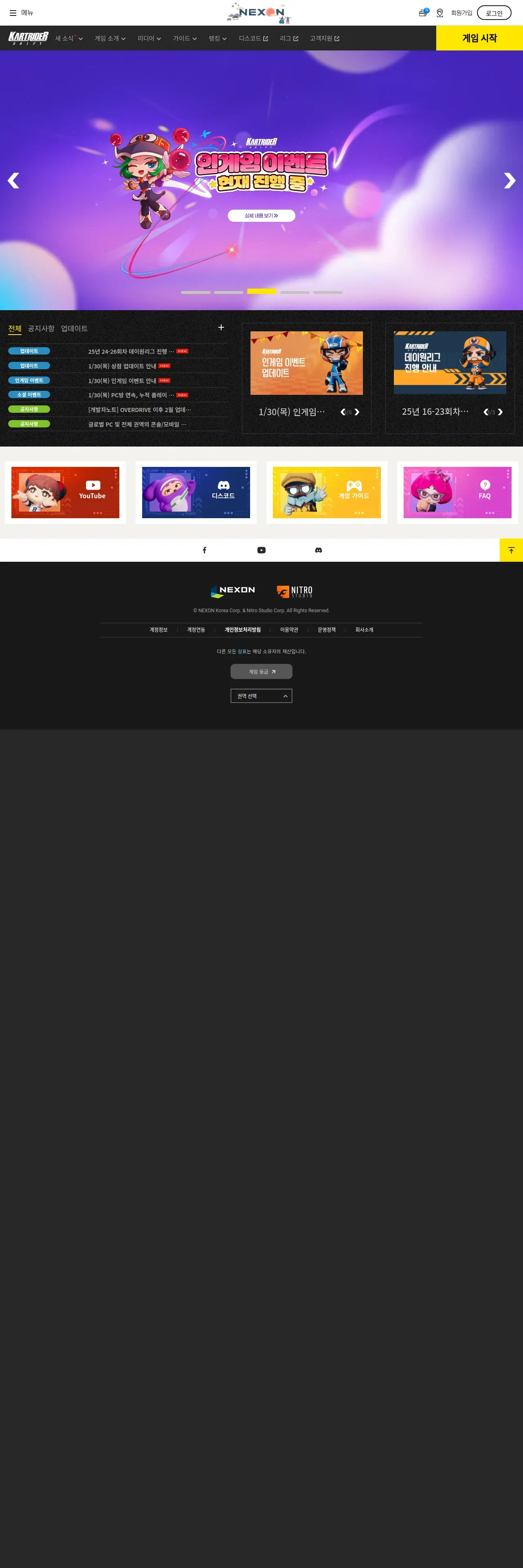
Task: Show previous banner with left arrow
Action: (13, 181)
